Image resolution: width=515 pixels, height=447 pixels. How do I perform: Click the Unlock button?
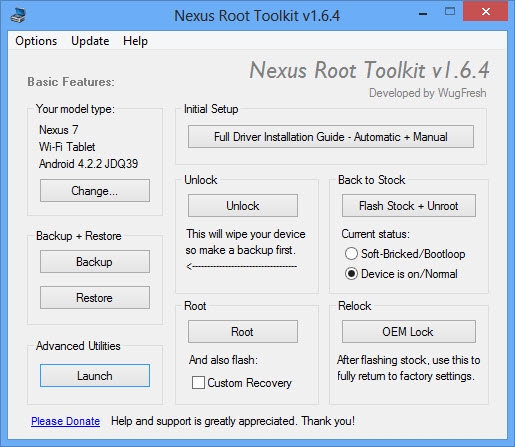[x=243, y=206]
